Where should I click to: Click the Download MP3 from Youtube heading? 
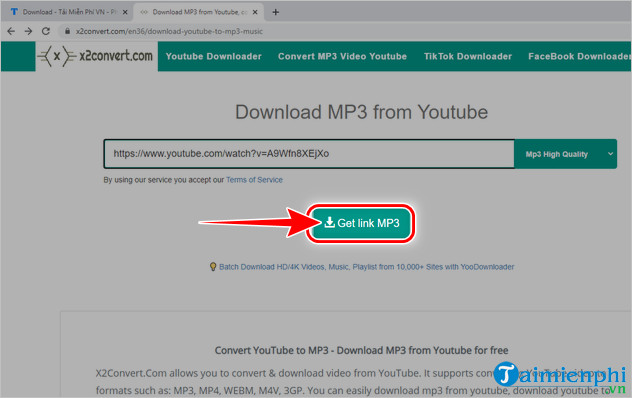(361, 112)
